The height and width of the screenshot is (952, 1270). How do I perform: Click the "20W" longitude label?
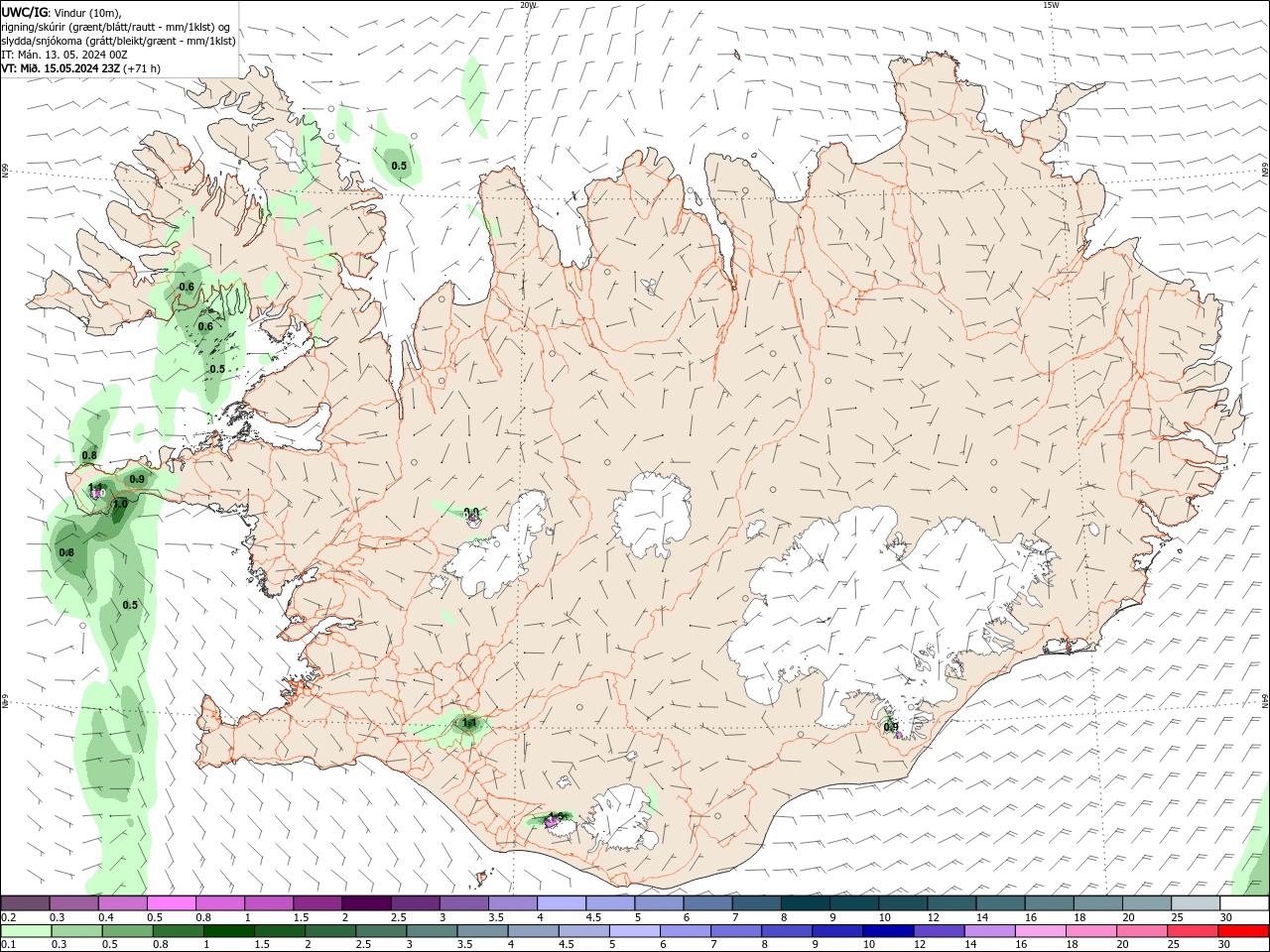pyautogui.click(x=528, y=5)
